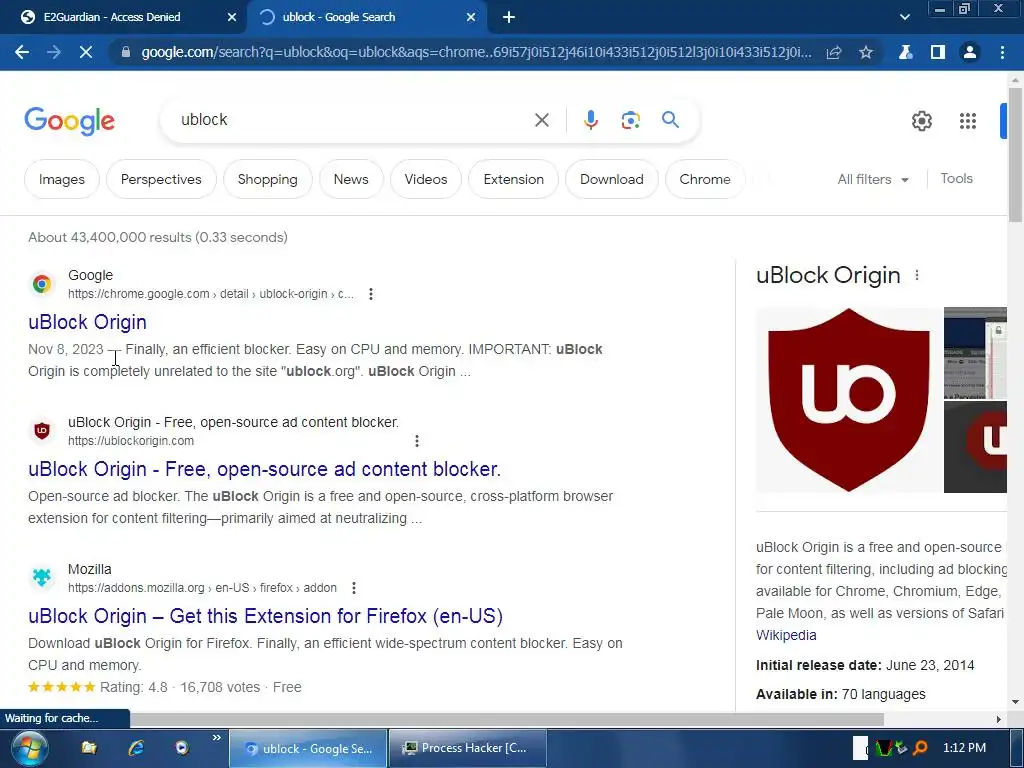The height and width of the screenshot is (768, 1024).
Task: Click the orange magnifier tray icon
Action: 920,748
